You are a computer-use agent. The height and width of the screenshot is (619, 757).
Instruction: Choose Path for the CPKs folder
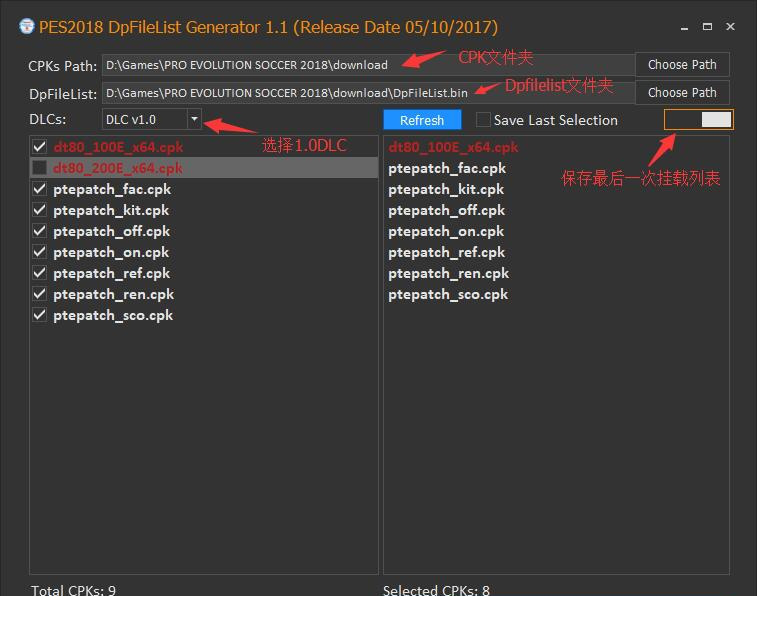[682, 64]
